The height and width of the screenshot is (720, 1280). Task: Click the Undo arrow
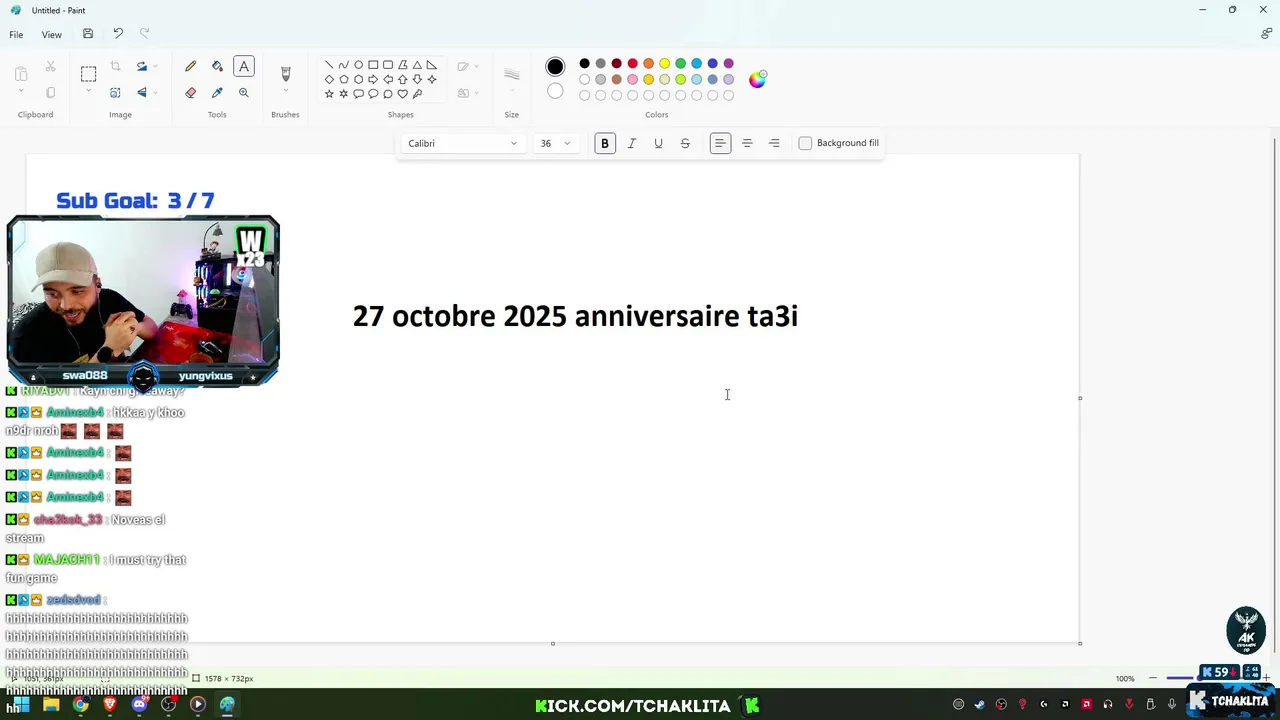(118, 34)
